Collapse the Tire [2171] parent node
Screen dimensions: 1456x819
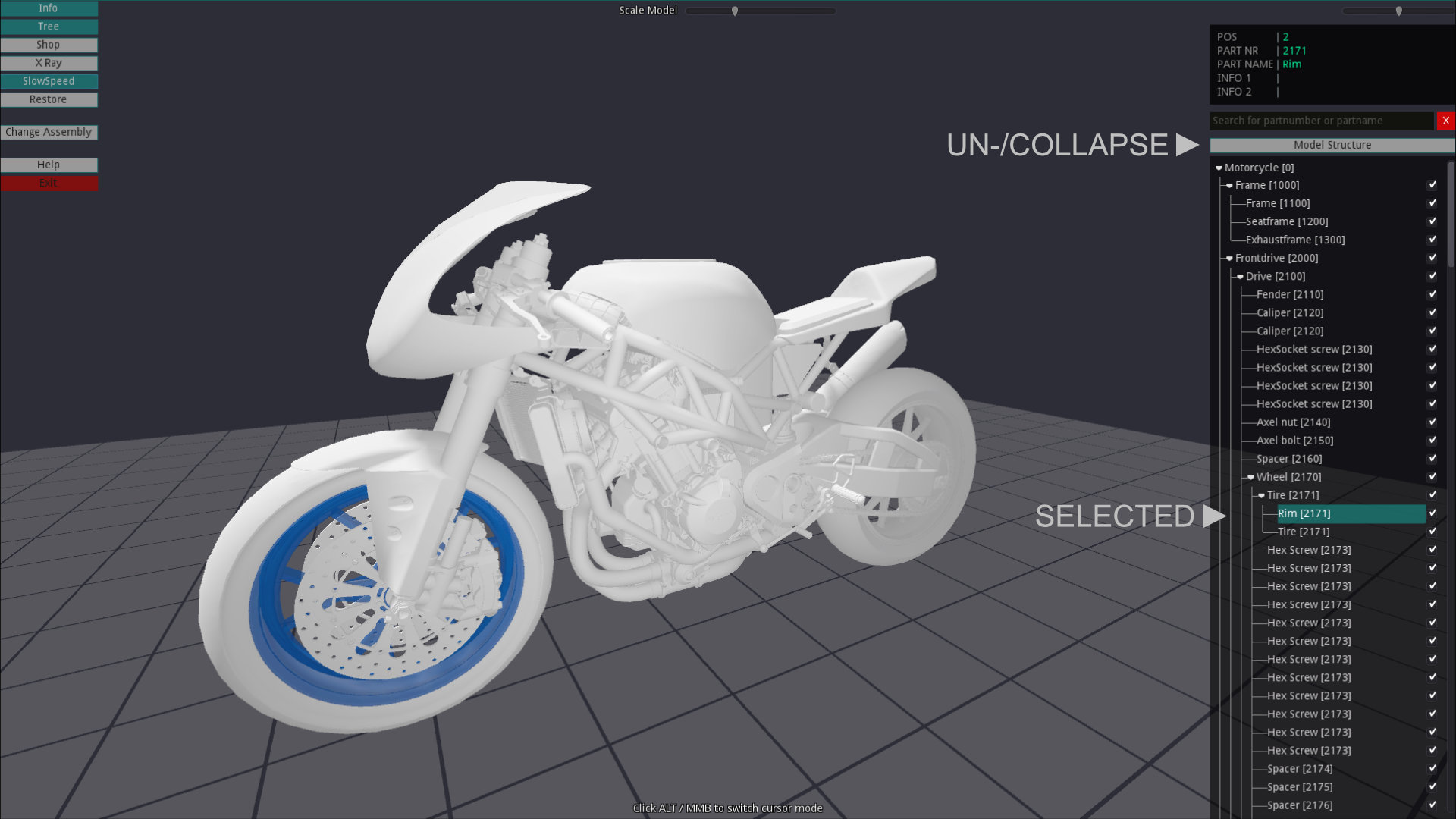1261,495
